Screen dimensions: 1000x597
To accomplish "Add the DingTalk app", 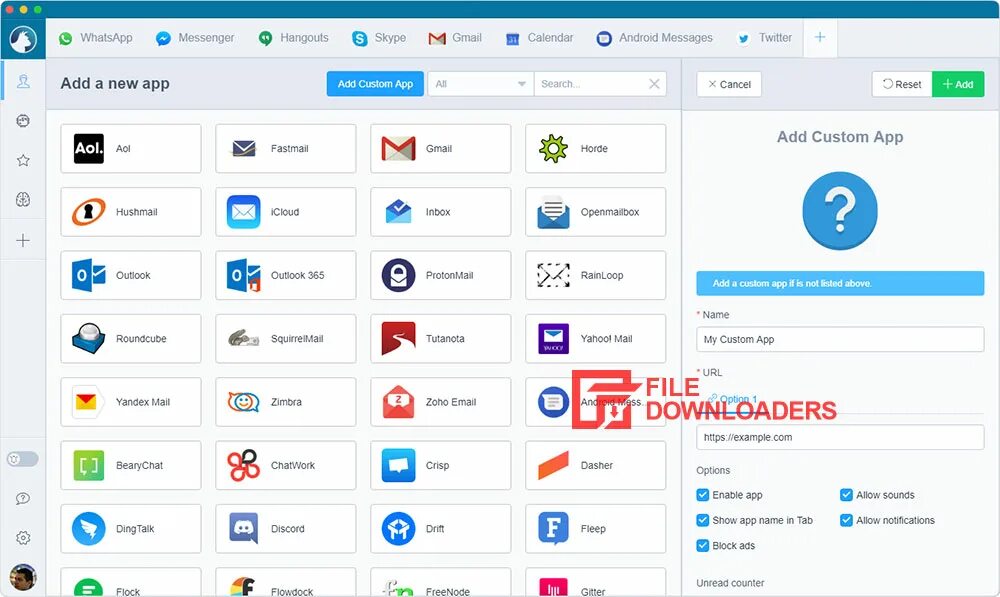I will point(131,529).
